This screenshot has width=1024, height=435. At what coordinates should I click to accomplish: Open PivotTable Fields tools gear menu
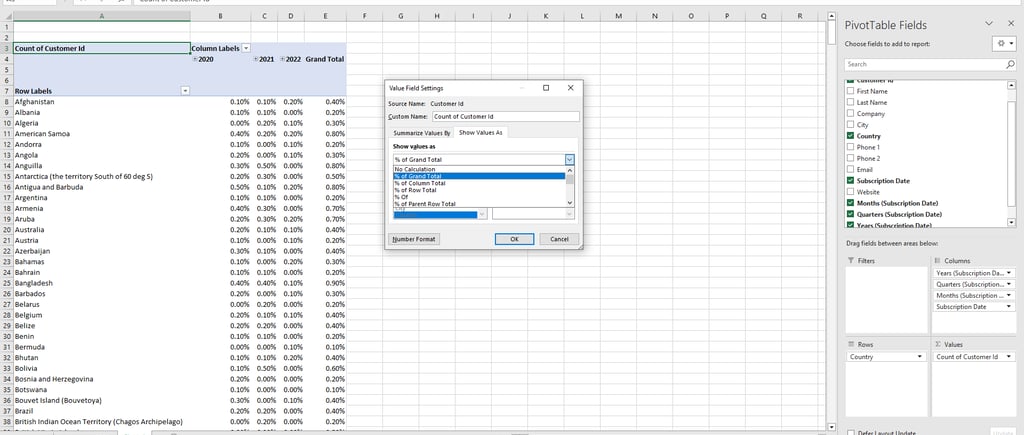click(x=1004, y=43)
